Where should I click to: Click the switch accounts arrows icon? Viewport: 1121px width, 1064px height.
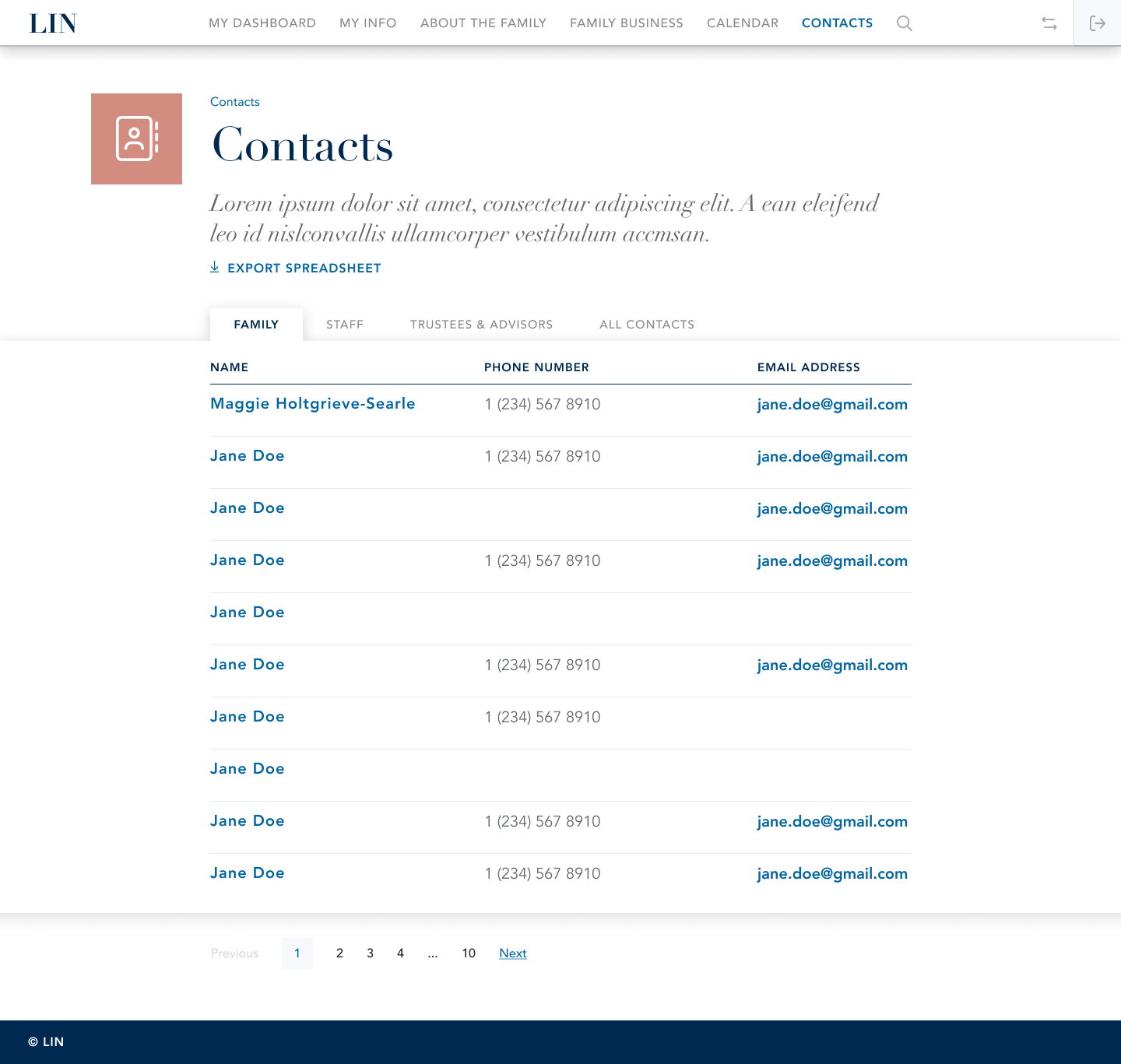click(x=1049, y=23)
